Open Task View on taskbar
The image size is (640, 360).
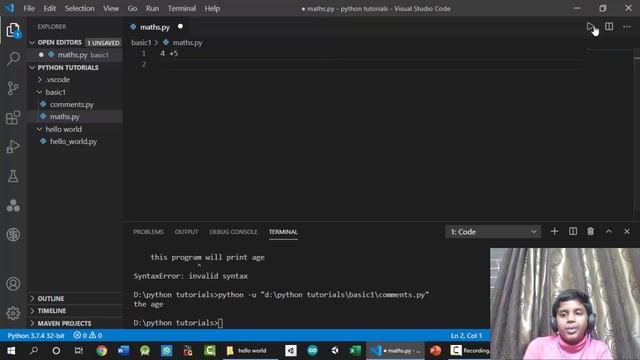coord(78,351)
